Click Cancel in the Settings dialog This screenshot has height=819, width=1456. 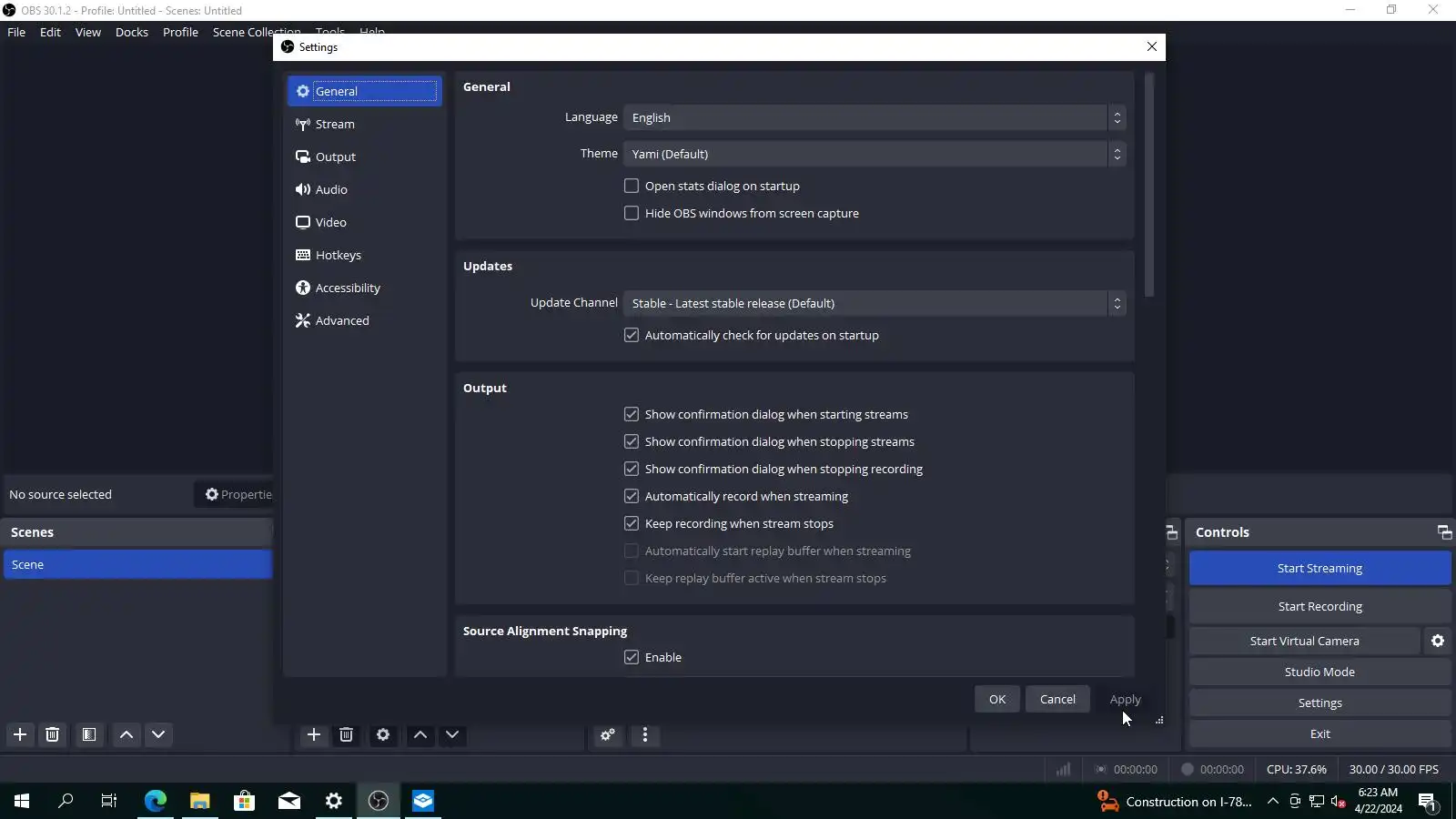pyautogui.click(x=1057, y=699)
